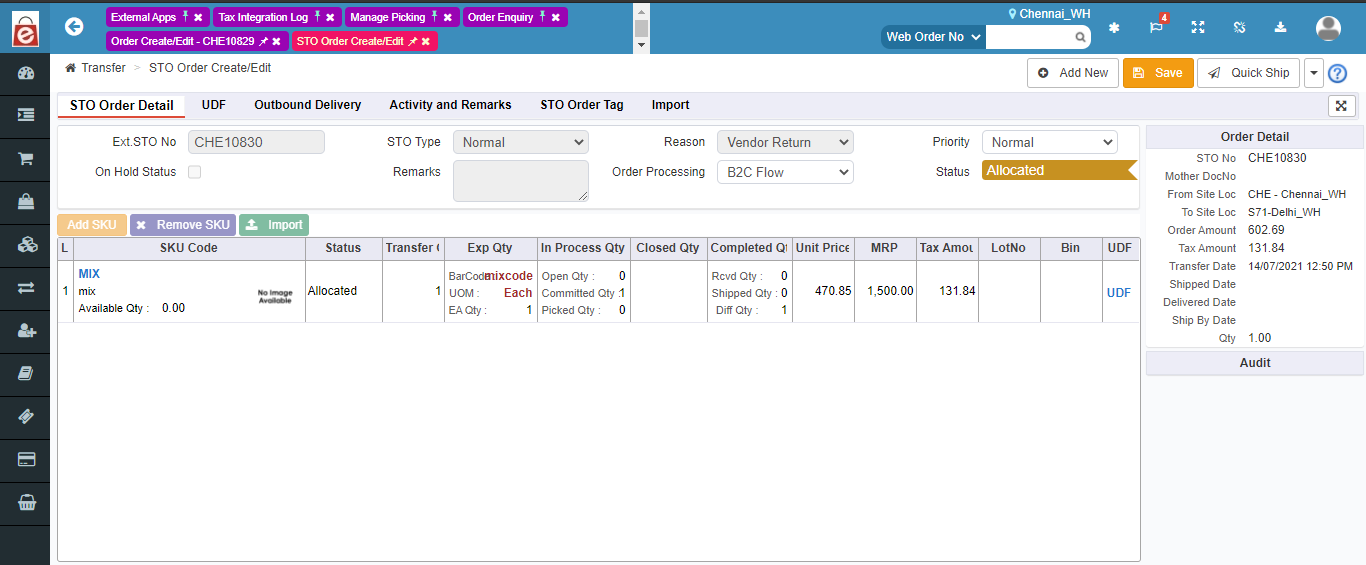1366x565 pixels.
Task: Click the Save button
Action: click(1158, 73)
